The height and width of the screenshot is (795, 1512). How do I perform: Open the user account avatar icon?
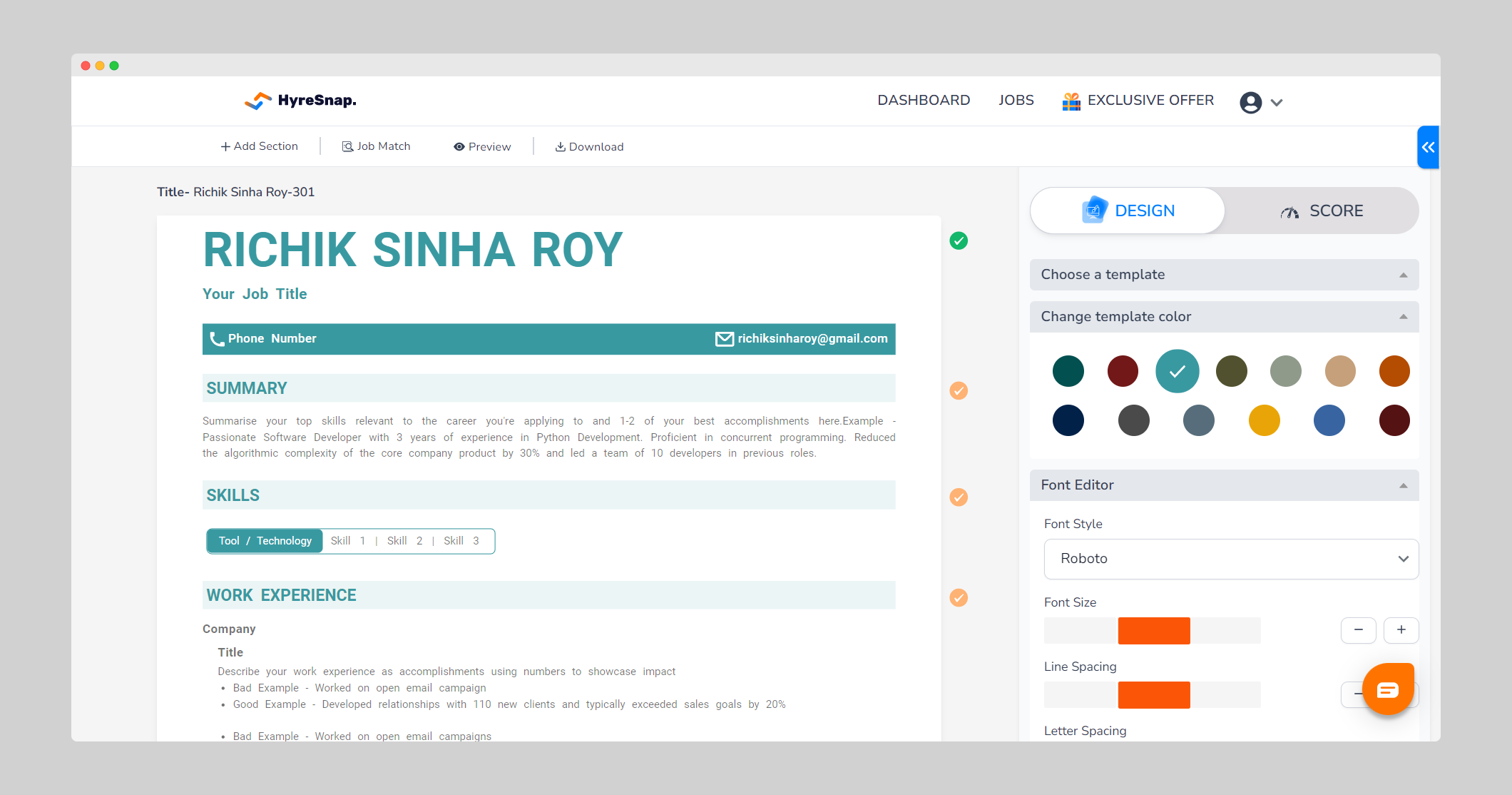pos(1250,102)
